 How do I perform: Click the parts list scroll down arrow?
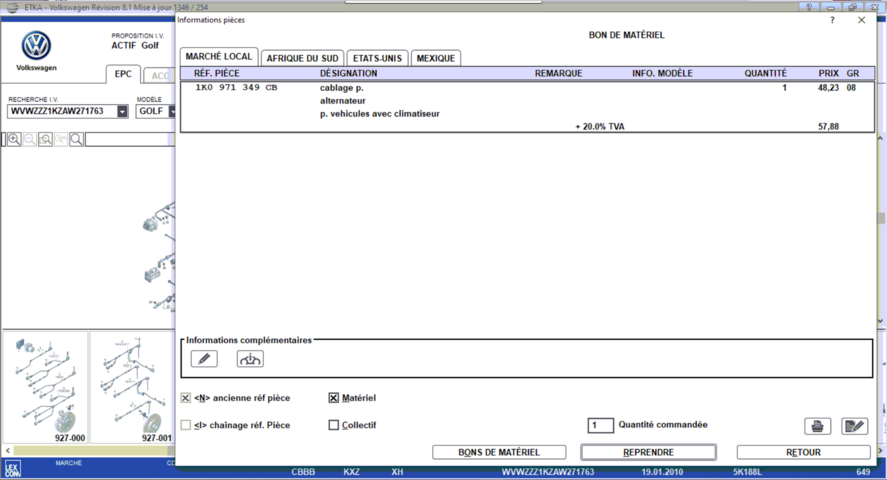click(x=880, y=321)
